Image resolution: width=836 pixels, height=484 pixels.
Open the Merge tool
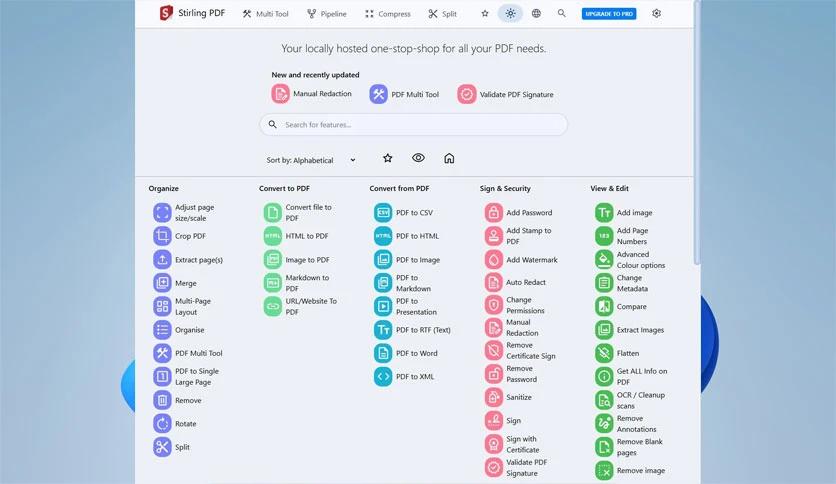[175, 283]
